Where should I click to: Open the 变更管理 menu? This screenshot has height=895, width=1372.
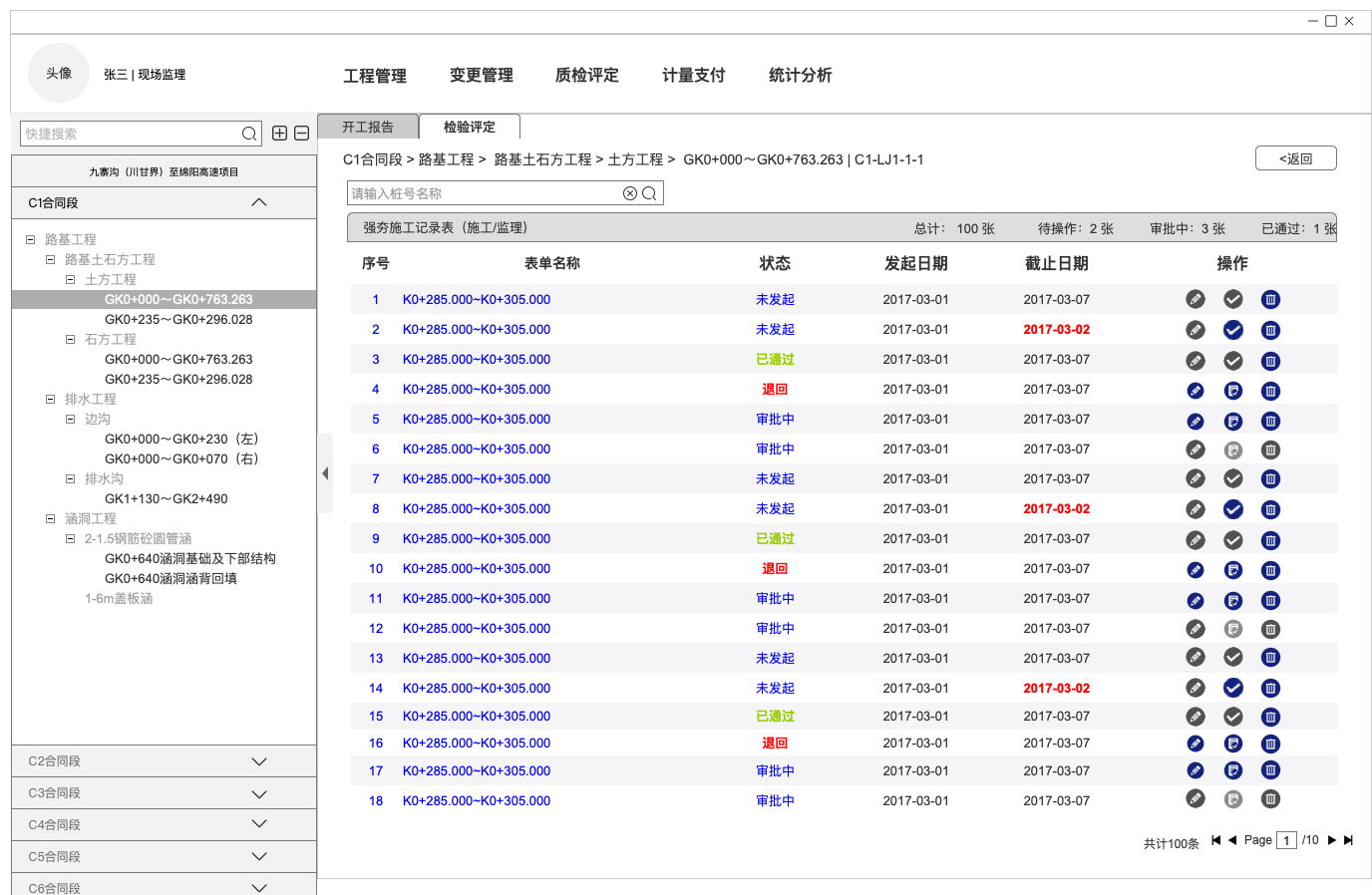tap(482, 75)
